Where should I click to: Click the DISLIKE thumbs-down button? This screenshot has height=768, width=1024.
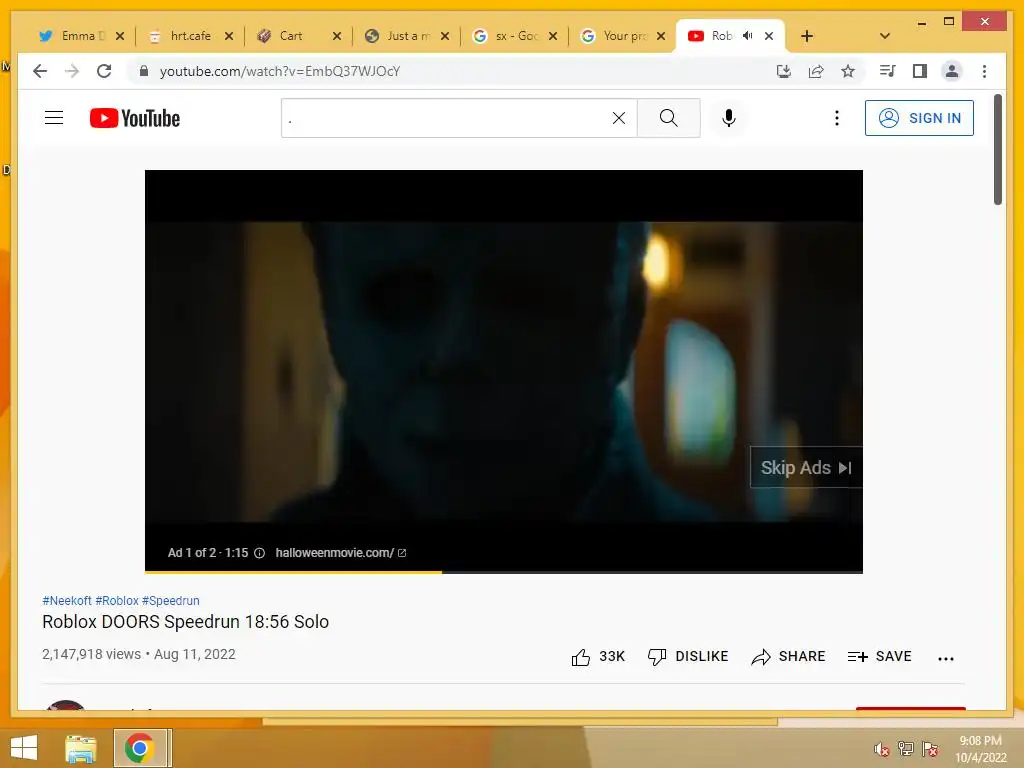point(688,656)
